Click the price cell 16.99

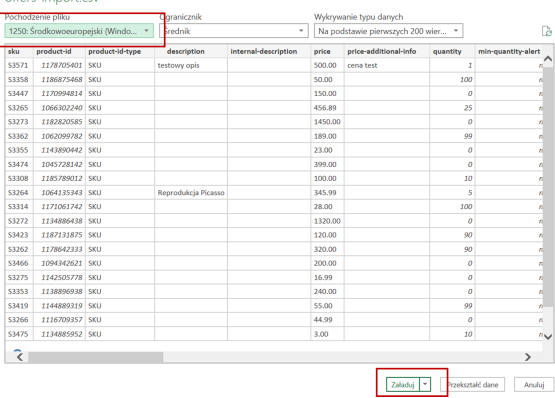click(327, 278)
